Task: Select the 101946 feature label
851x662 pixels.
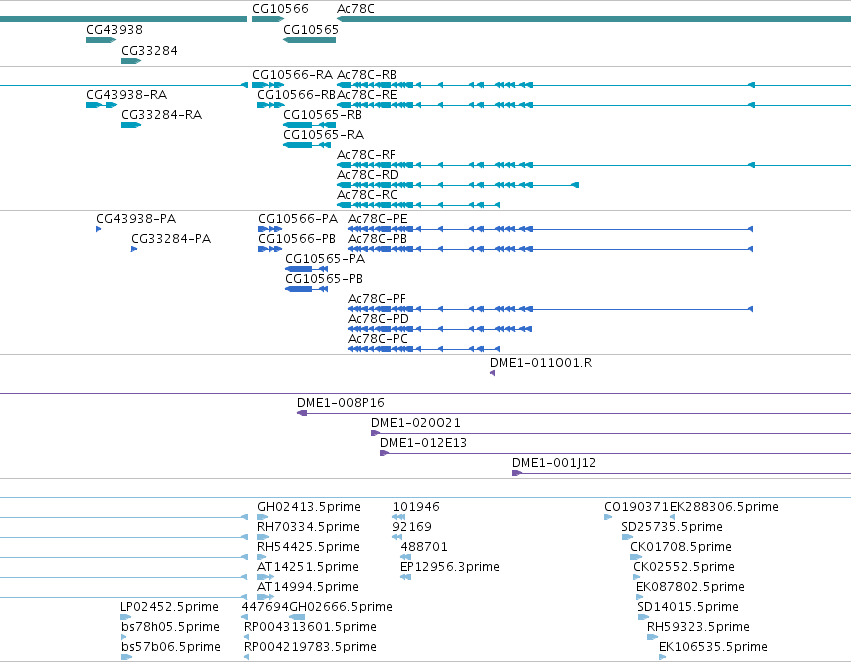Action: tap(416, 507)
